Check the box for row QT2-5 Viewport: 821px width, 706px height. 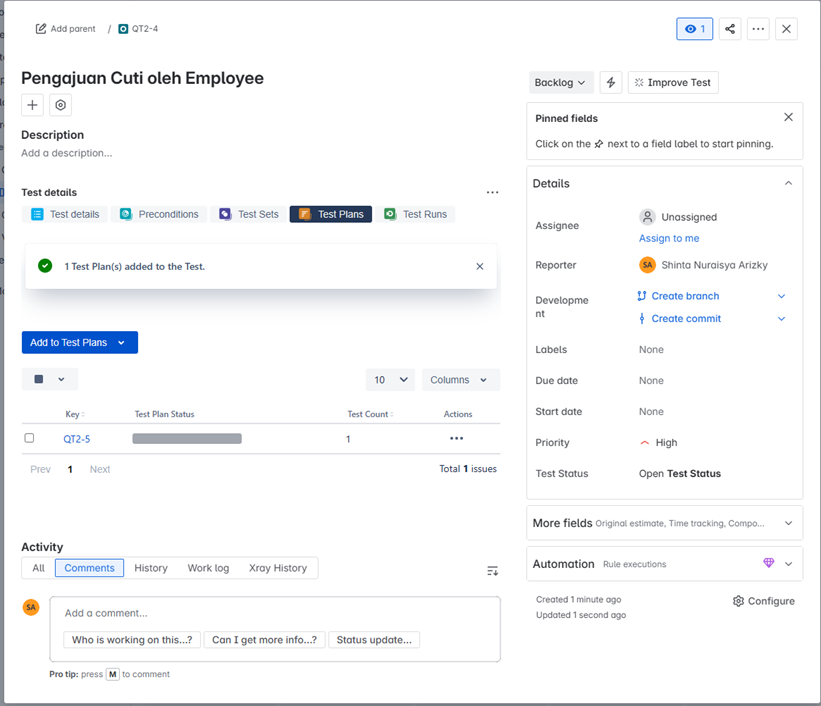tap(29, 438)
